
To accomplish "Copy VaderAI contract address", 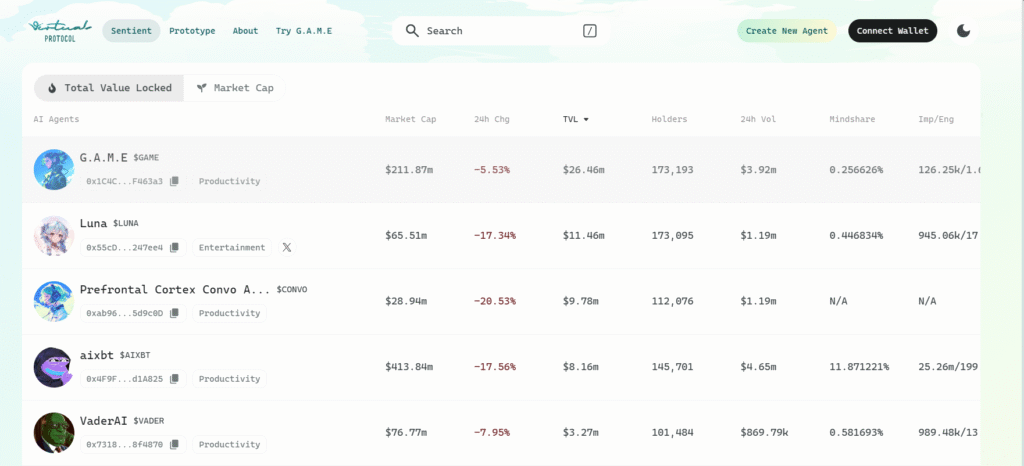I will pos(174,444).
